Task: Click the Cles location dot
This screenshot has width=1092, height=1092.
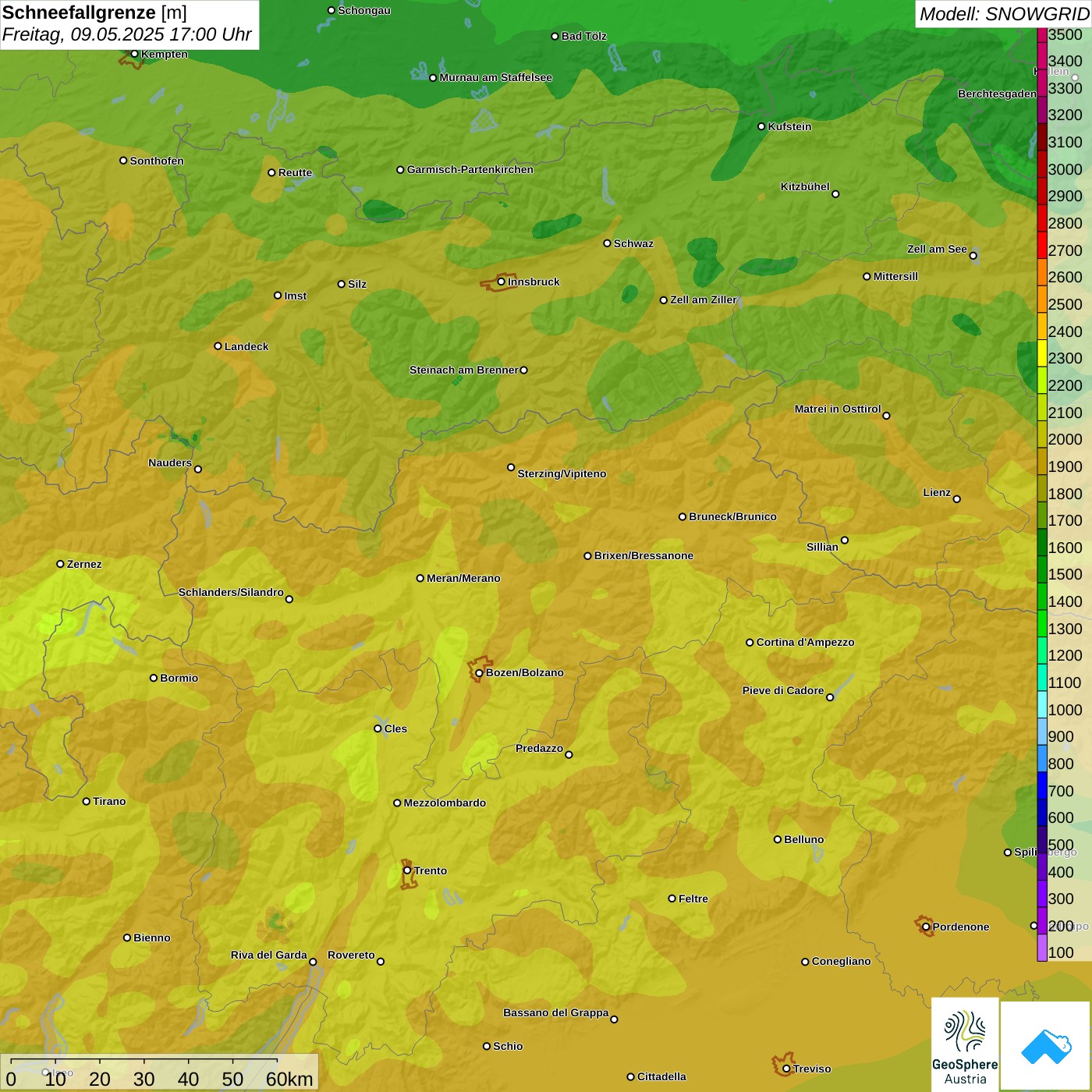Action: [x=378, y=729]
